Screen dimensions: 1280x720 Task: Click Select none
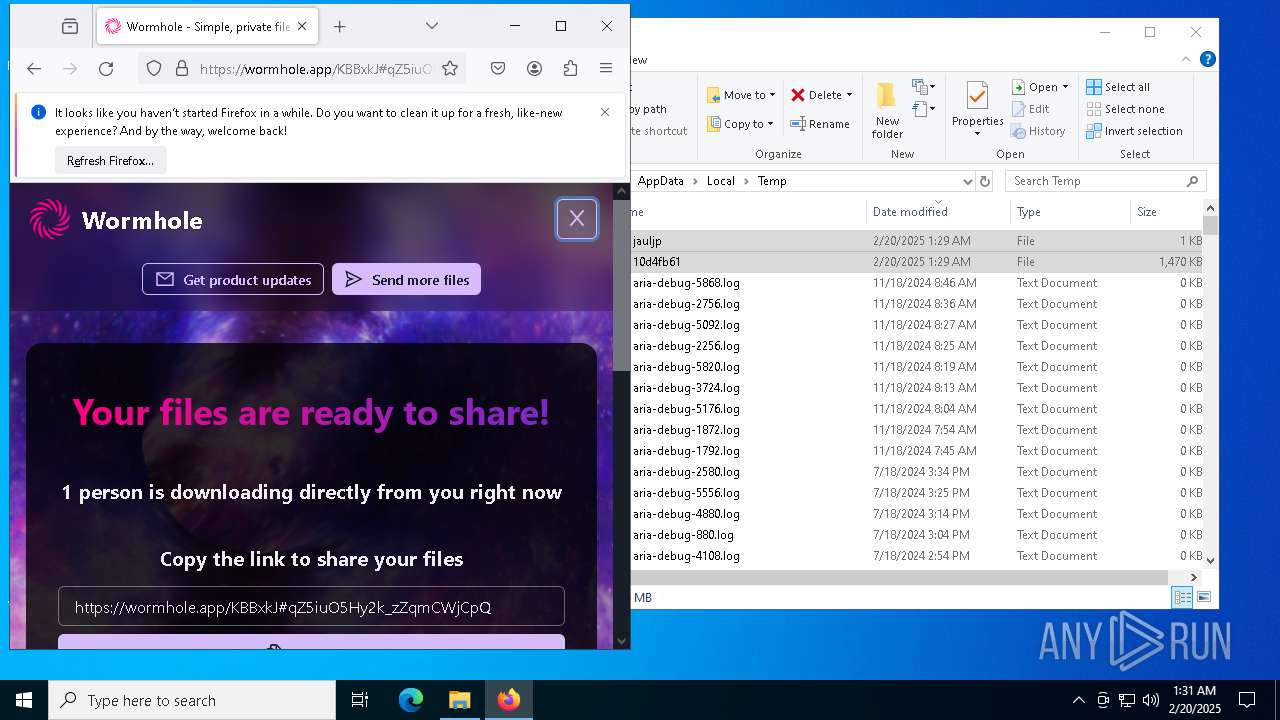coord(1125,109)
